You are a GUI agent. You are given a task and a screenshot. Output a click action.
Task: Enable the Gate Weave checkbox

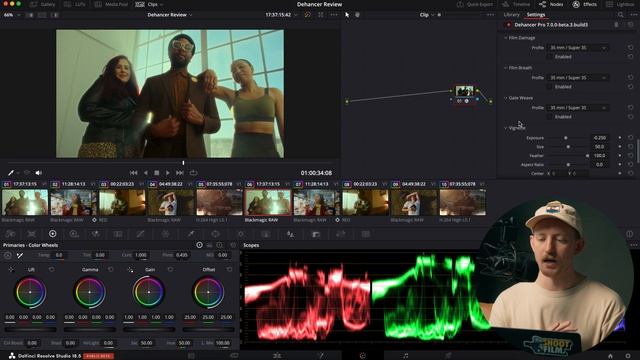click(550, 117)
